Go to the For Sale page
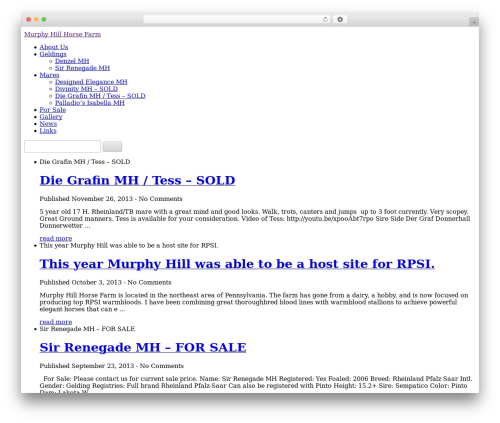The height and width of the screenshot is (423, 500). tap(53, 110)
